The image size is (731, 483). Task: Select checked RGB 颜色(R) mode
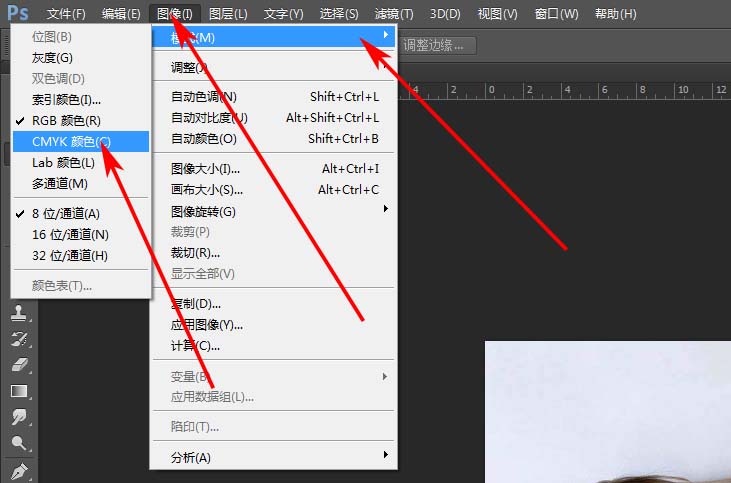81,121
